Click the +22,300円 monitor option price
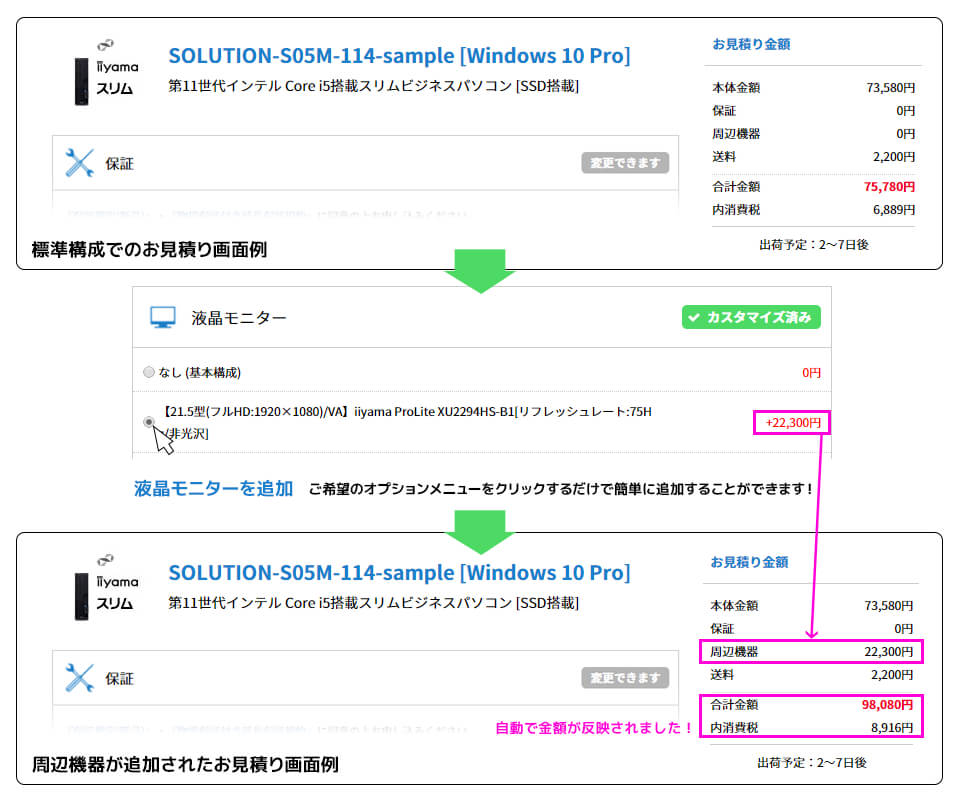 [792, 422]
